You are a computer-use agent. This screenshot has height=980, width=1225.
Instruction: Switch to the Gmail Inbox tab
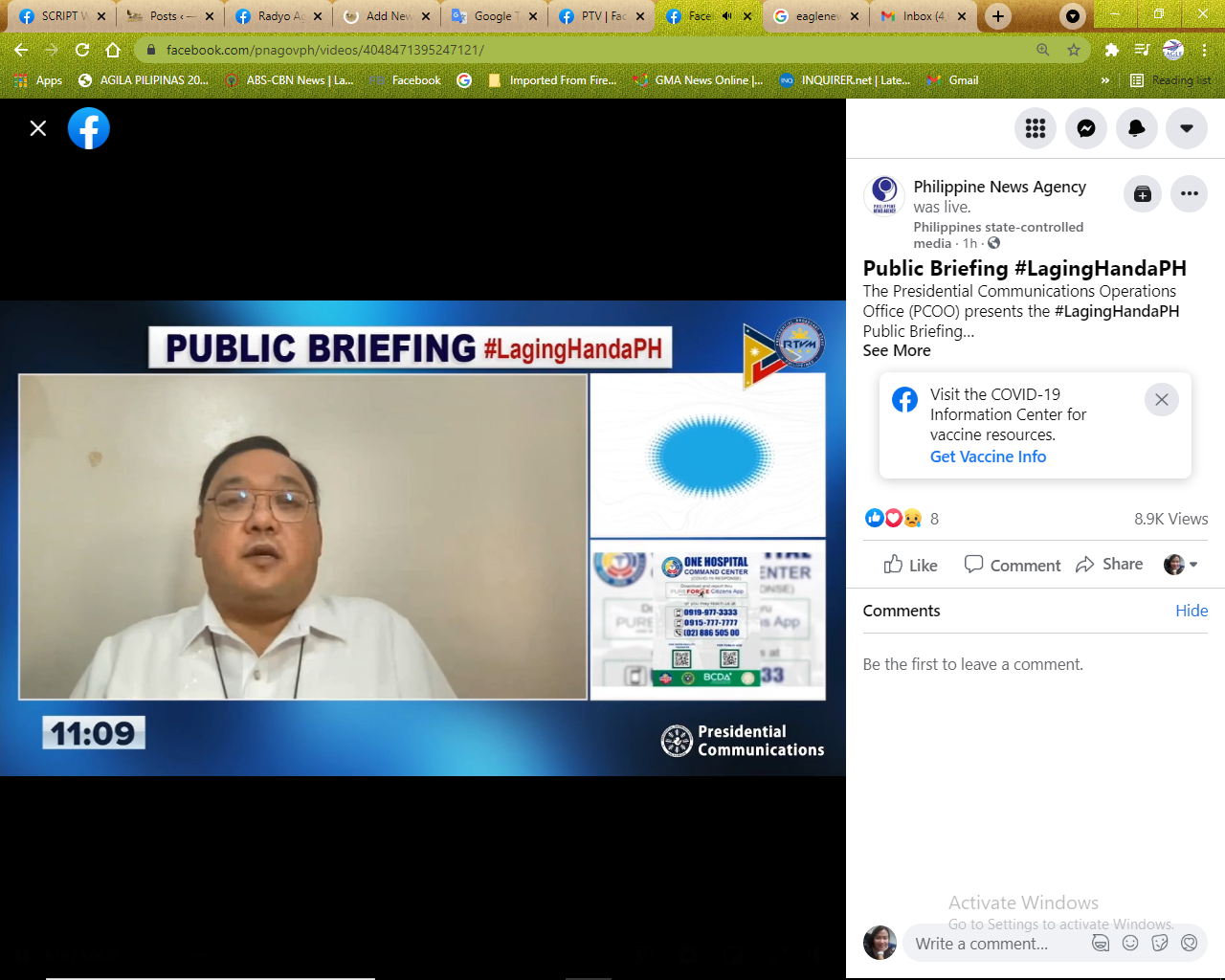coord(921,16)
